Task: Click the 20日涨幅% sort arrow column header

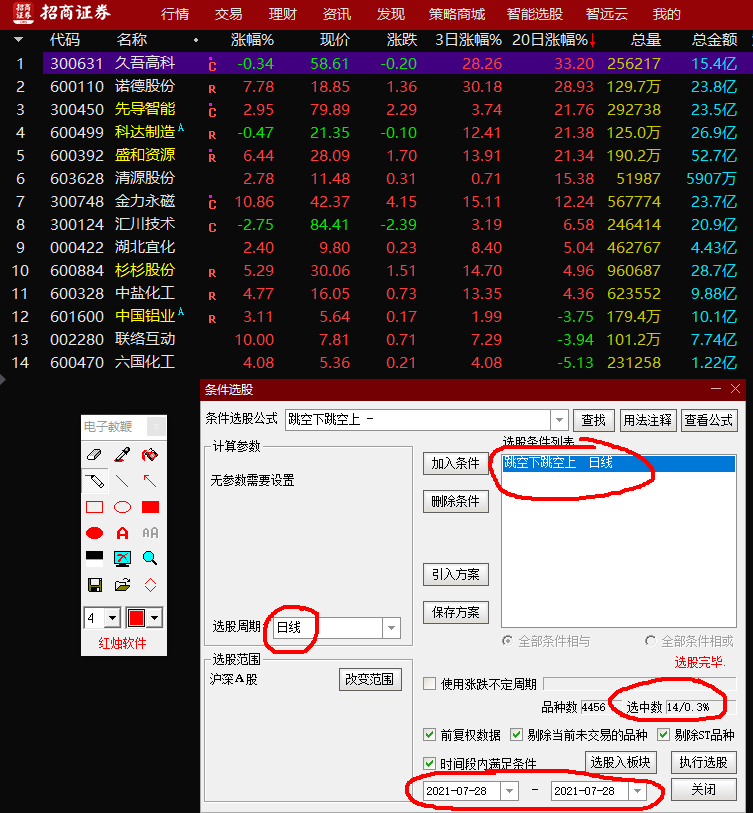Action: coord(553,40)
